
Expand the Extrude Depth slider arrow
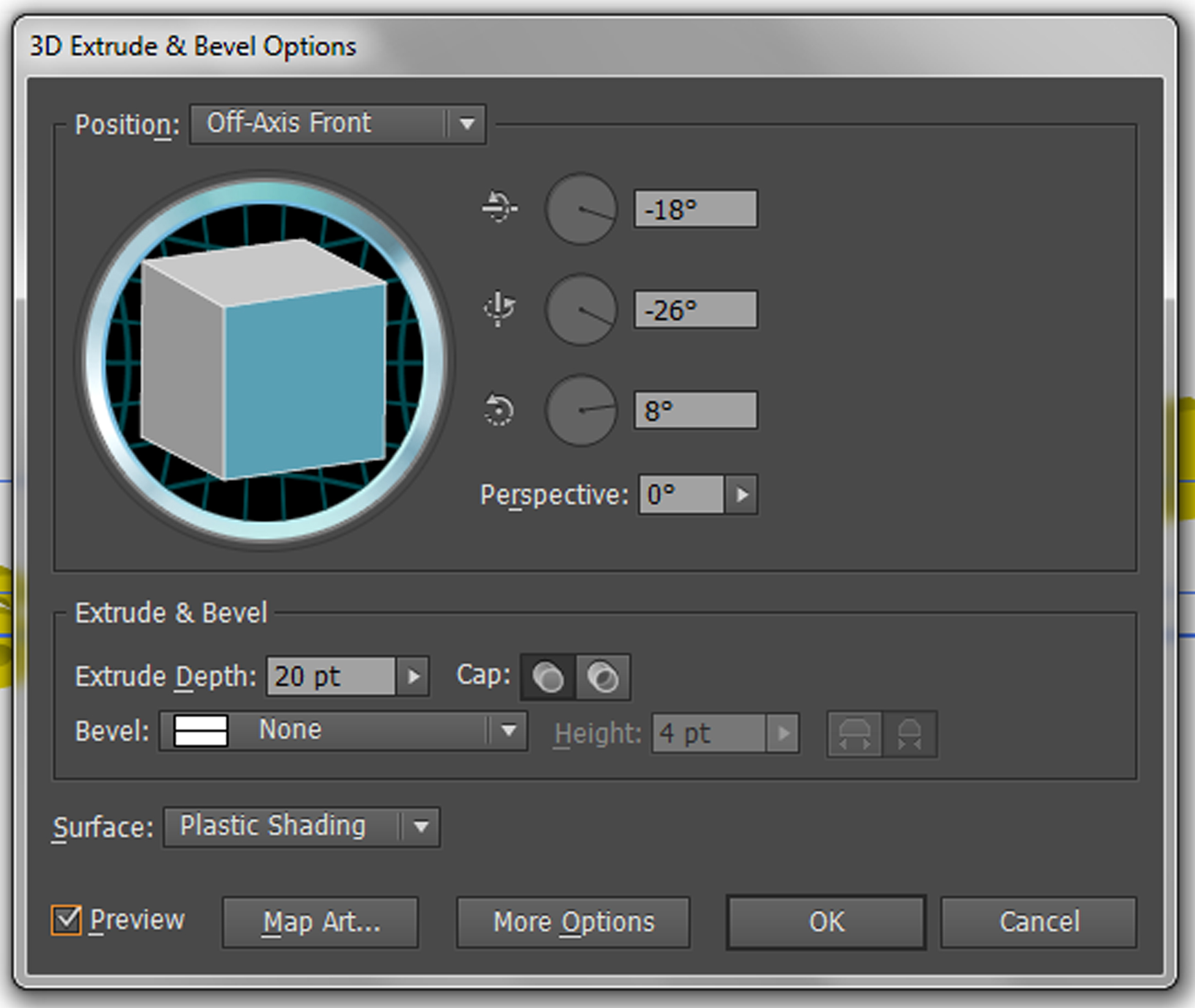pos(413,676)
